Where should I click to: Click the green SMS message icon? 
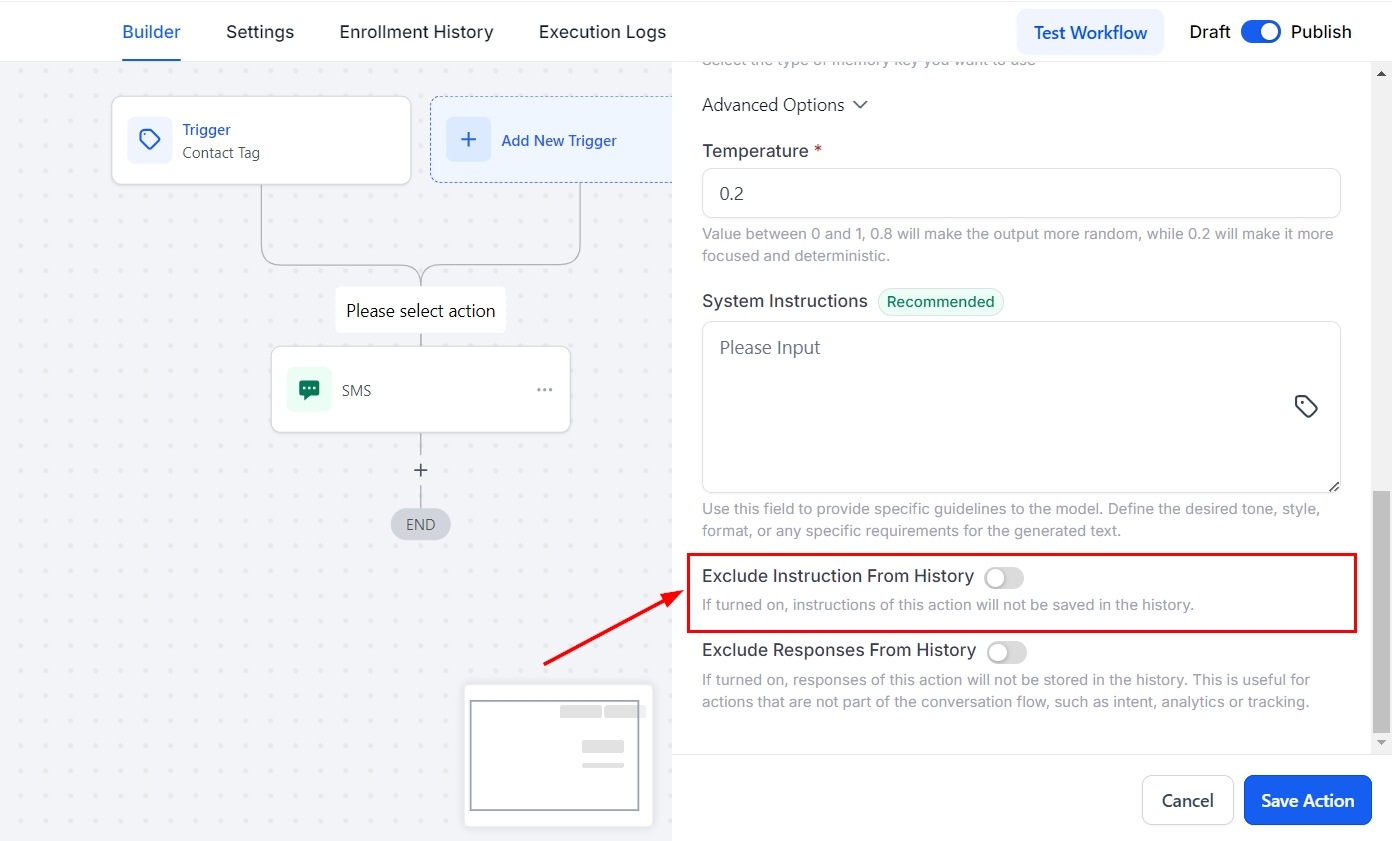[309, 390]
